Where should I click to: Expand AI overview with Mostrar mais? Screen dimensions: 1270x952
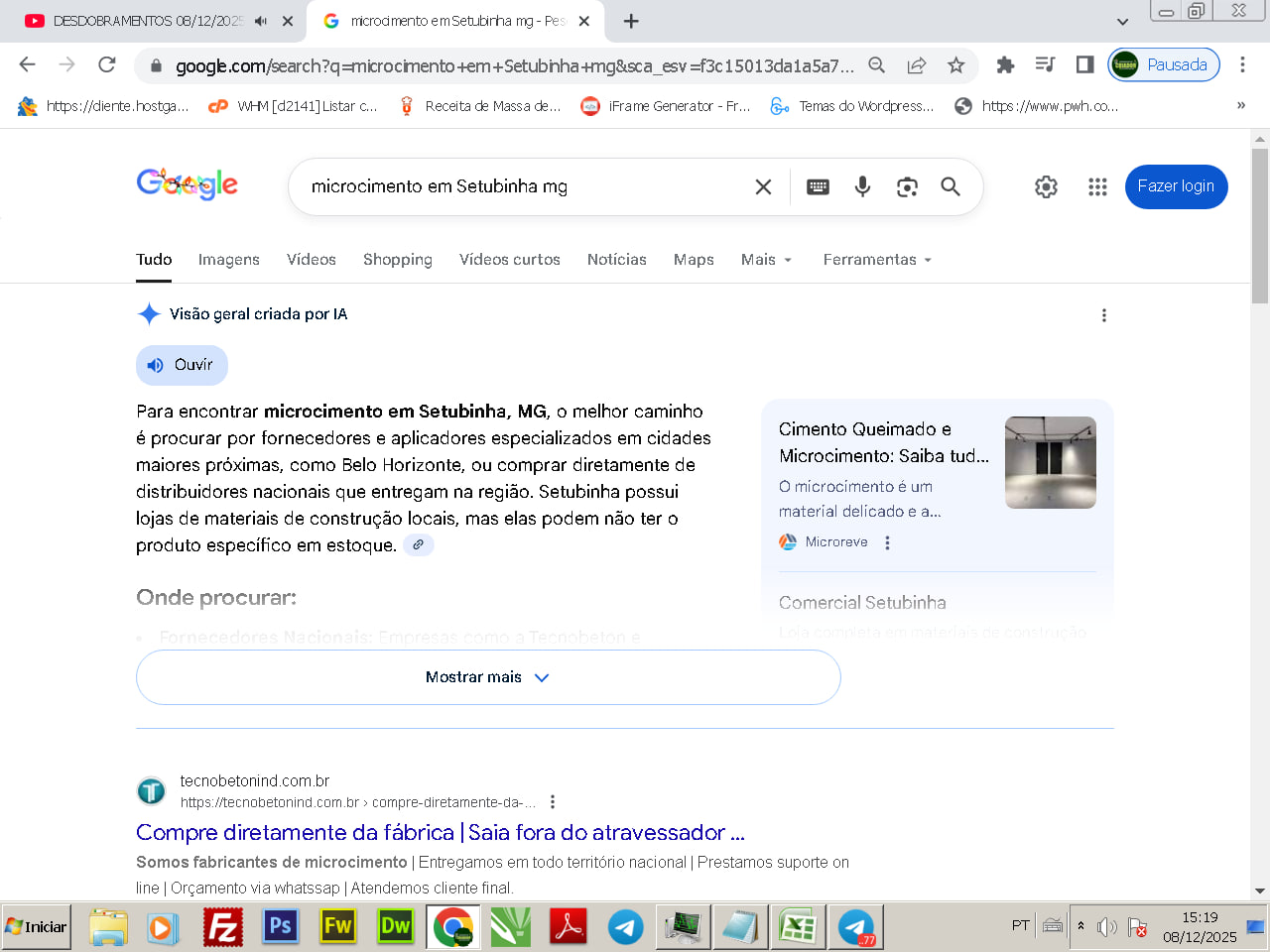point(487,677)
